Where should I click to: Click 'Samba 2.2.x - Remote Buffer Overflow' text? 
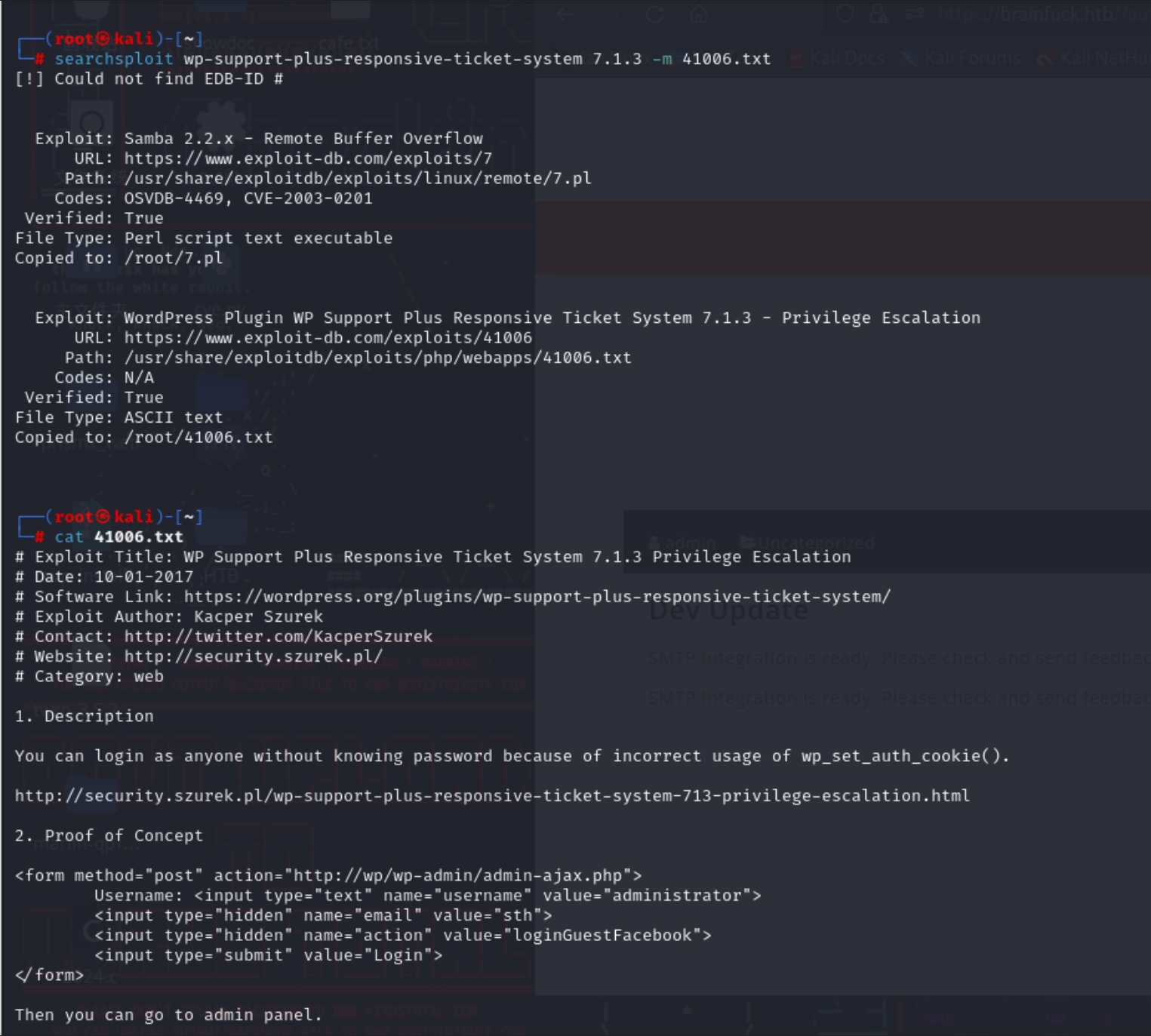point(303,138)
